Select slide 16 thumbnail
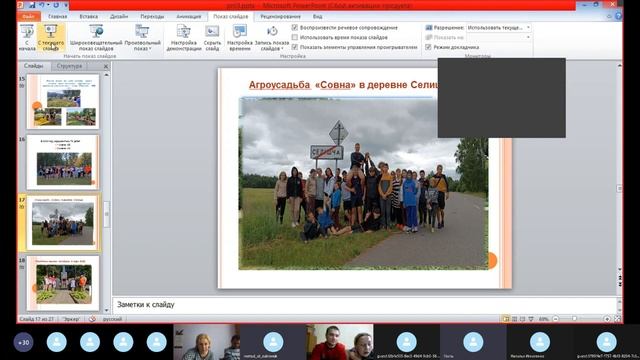The width and height of the screenshot is (640, 360). [62, 162]
